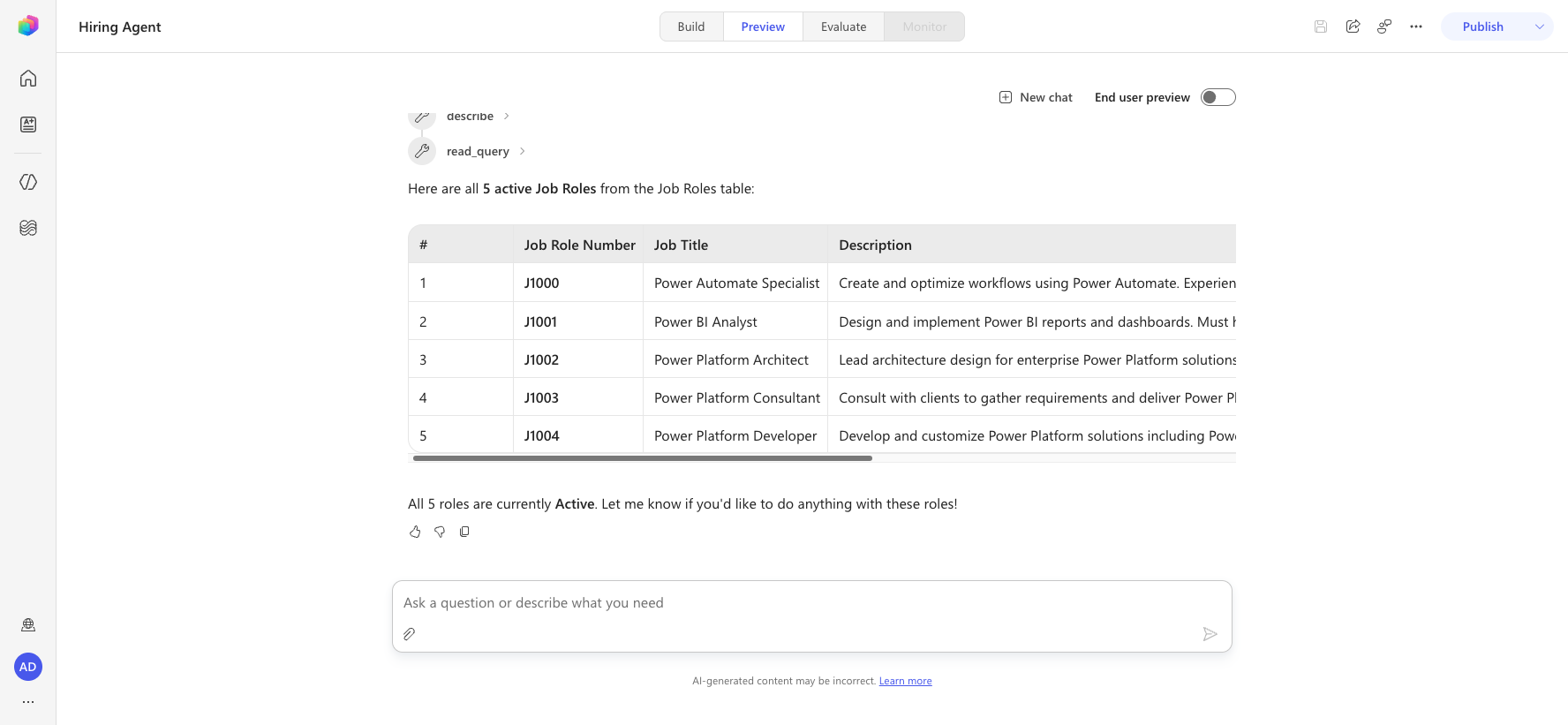Click the thumbs up feedback icon
Image resolution: width=1568 pixels, height=725 pixels.
pos(415,532)
